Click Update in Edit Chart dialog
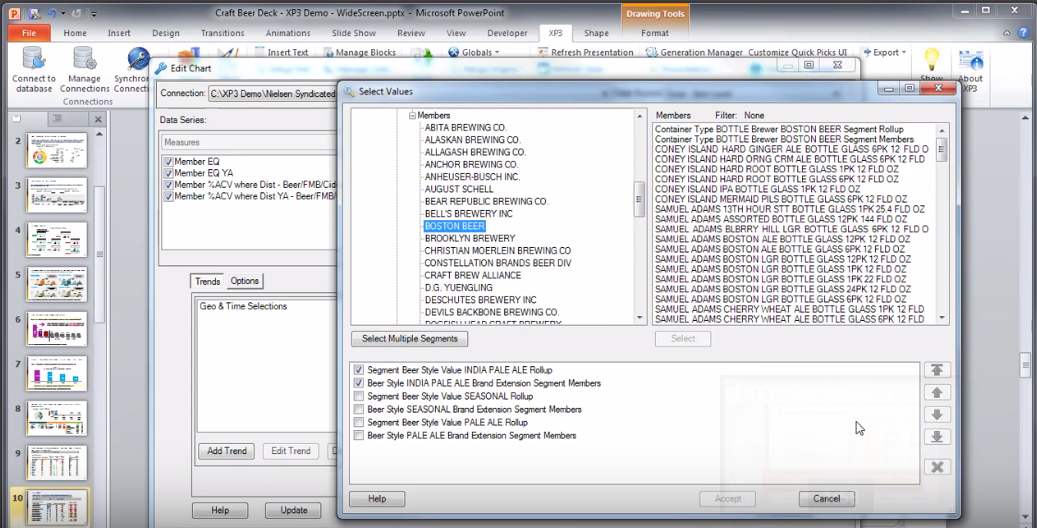Image resolution: width=1037 pixels, height=528 pixels. pyautogui.click(x=294, y=510)
